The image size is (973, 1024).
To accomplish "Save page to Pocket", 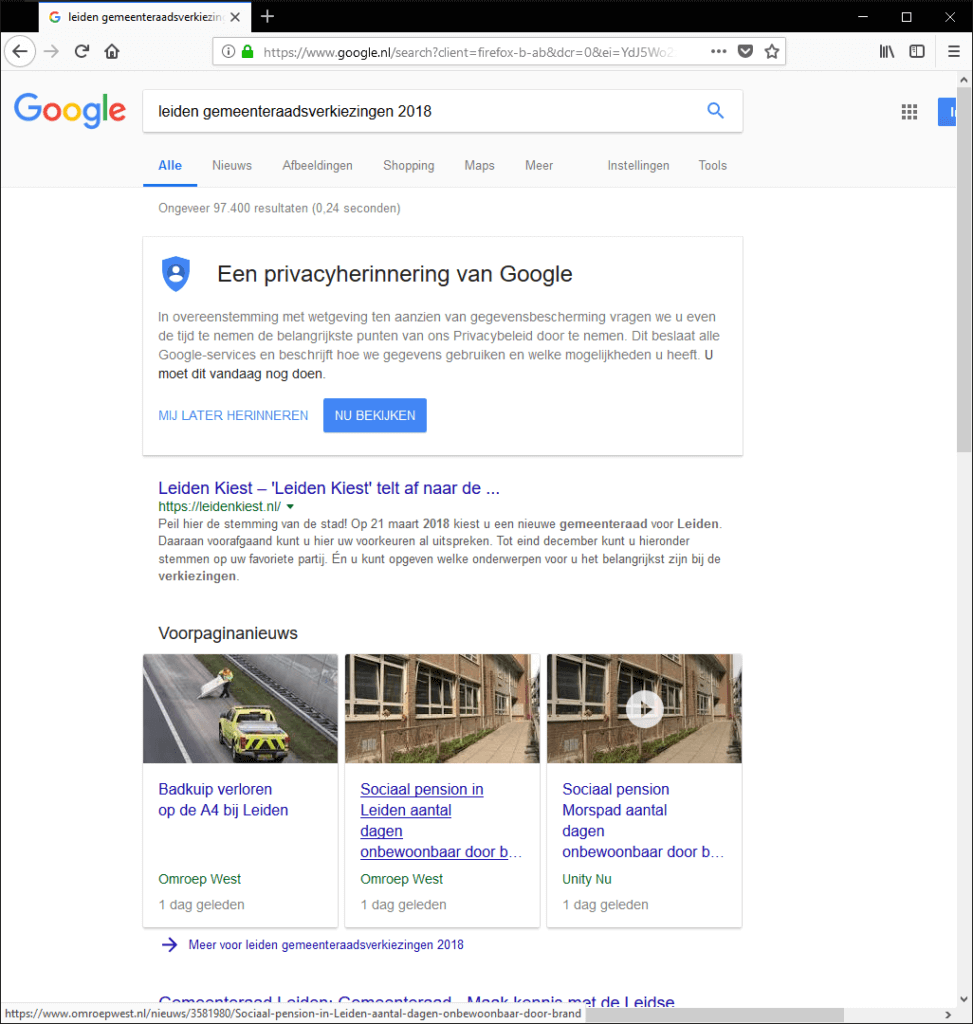I will [x=745, y=52].
